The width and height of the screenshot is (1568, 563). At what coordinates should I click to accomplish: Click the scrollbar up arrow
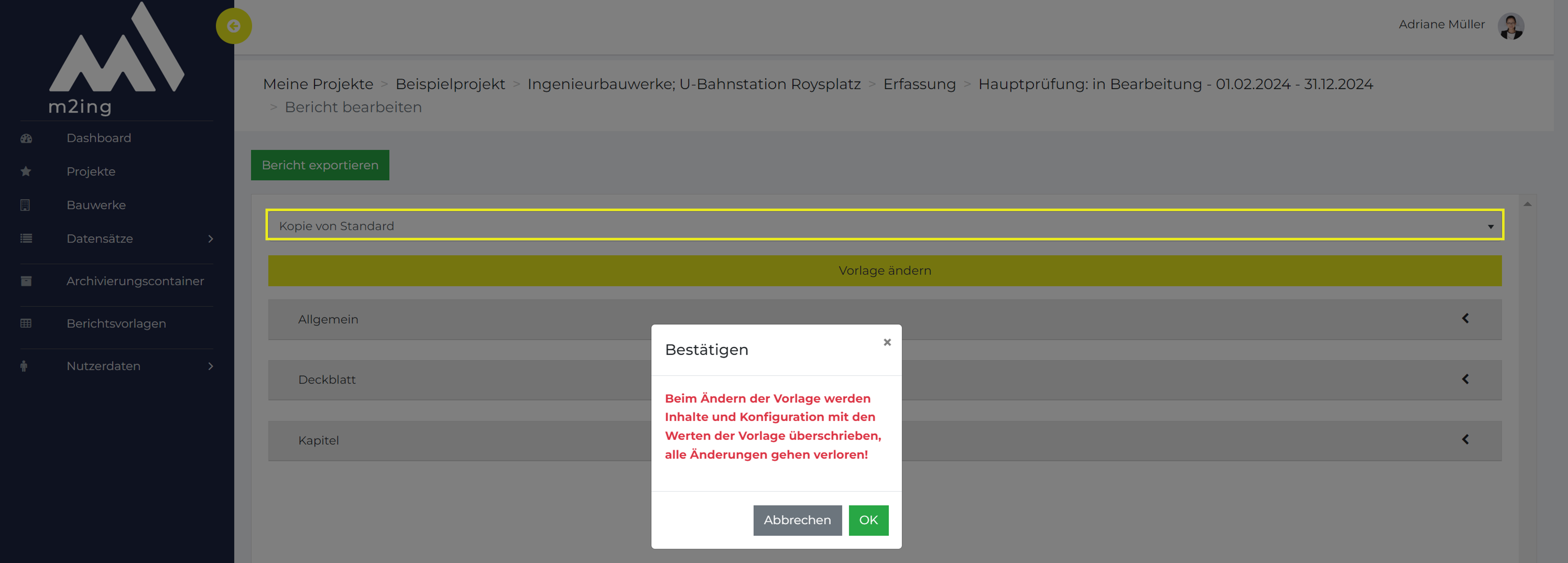point(1527,204)
